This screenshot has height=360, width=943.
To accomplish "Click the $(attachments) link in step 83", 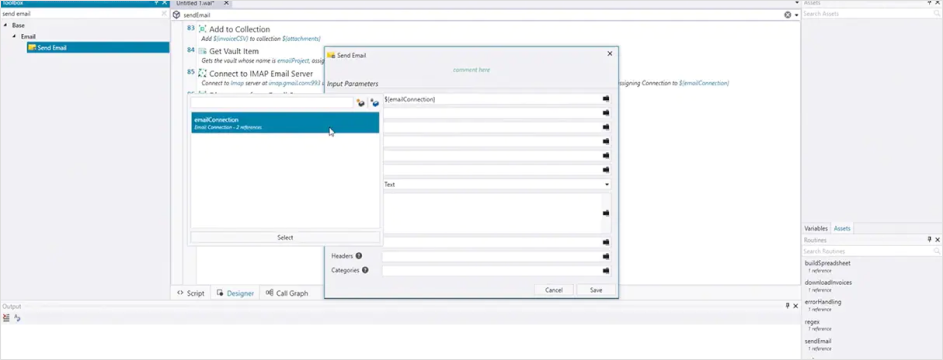I will click(x=301, y=38).
